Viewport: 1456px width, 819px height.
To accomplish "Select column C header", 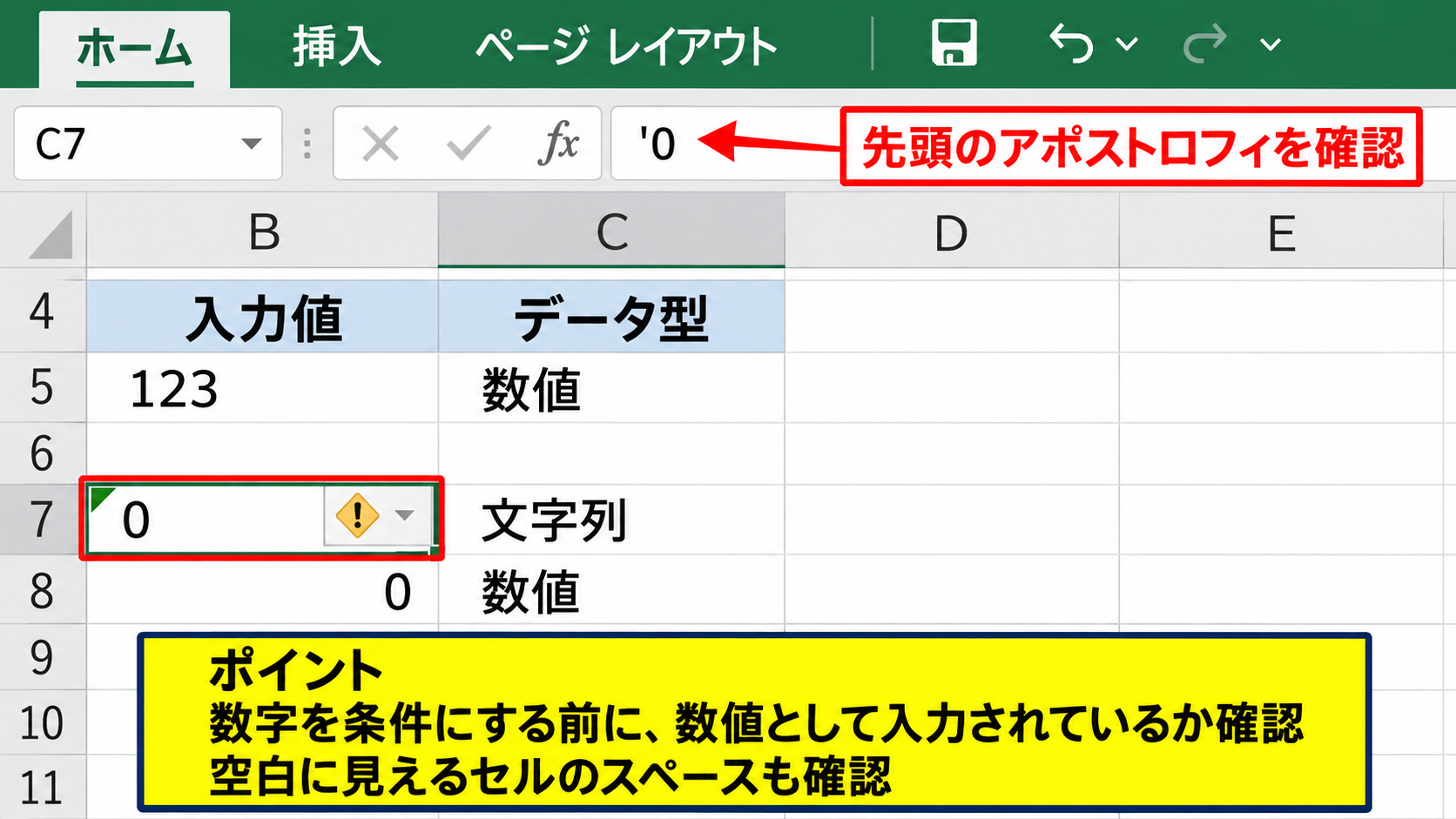I will pos(611,232).
